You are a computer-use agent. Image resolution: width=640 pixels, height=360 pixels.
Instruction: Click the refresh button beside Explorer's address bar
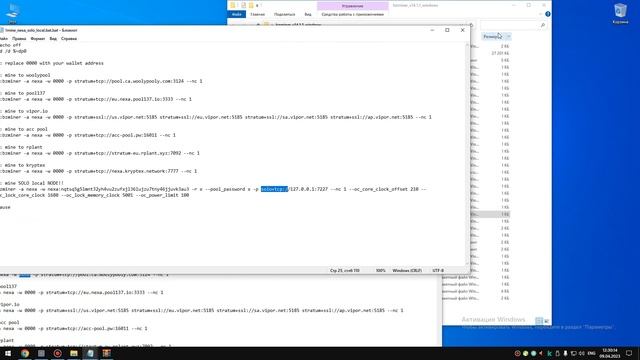pos(471,25)
